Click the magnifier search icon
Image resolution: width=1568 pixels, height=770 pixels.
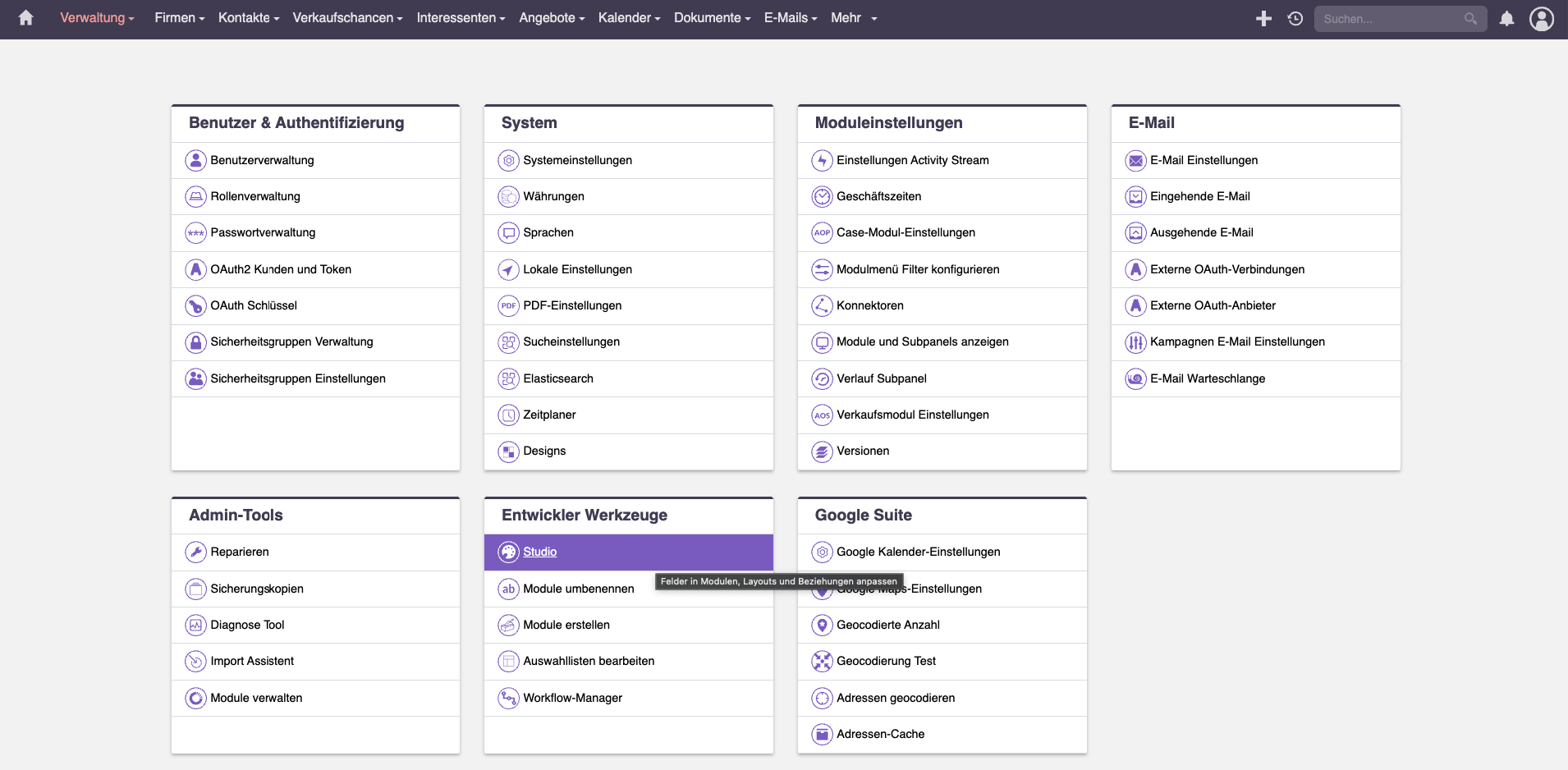click(x=1470, y=18)
